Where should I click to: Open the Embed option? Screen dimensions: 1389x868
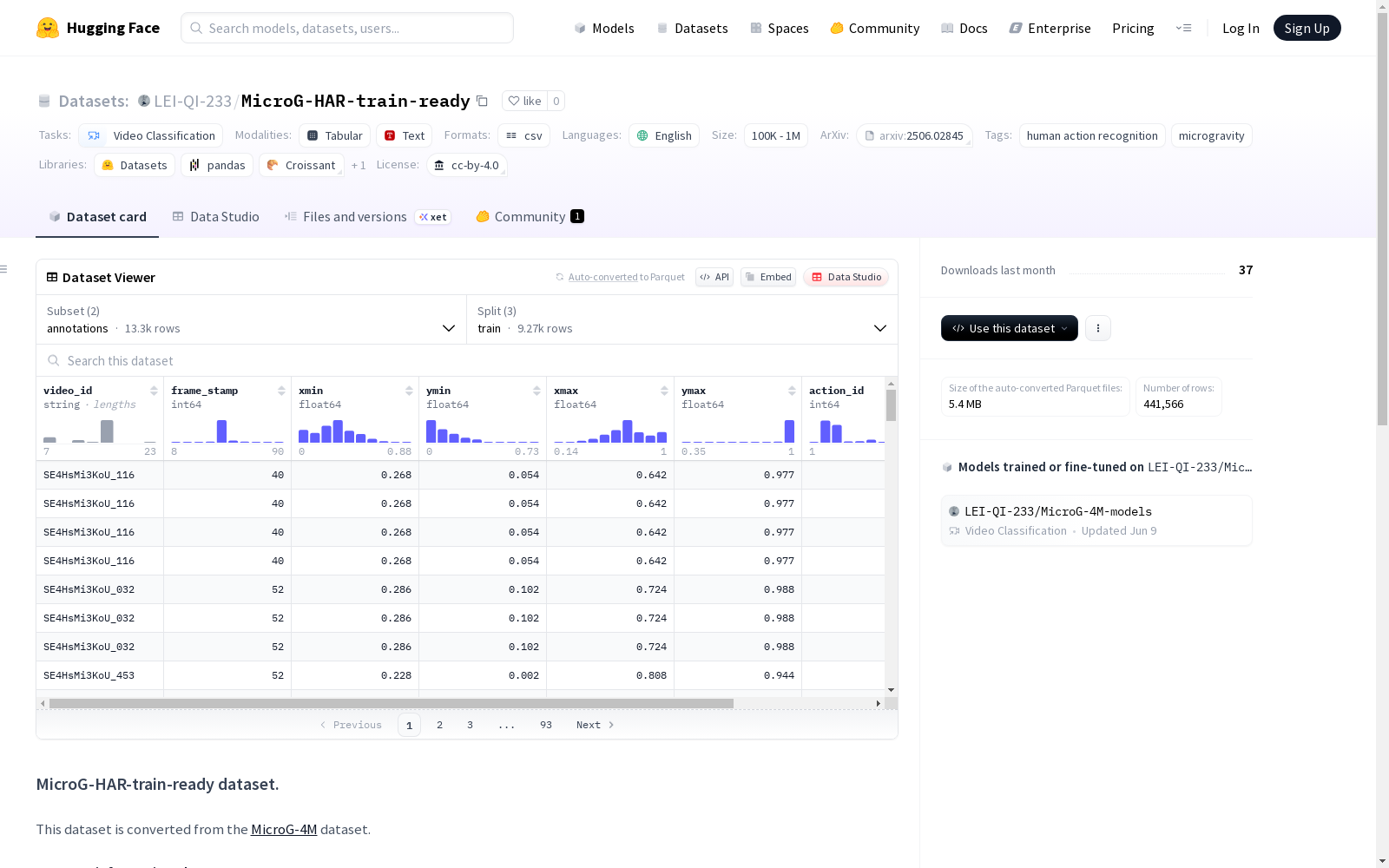(768, 277)
